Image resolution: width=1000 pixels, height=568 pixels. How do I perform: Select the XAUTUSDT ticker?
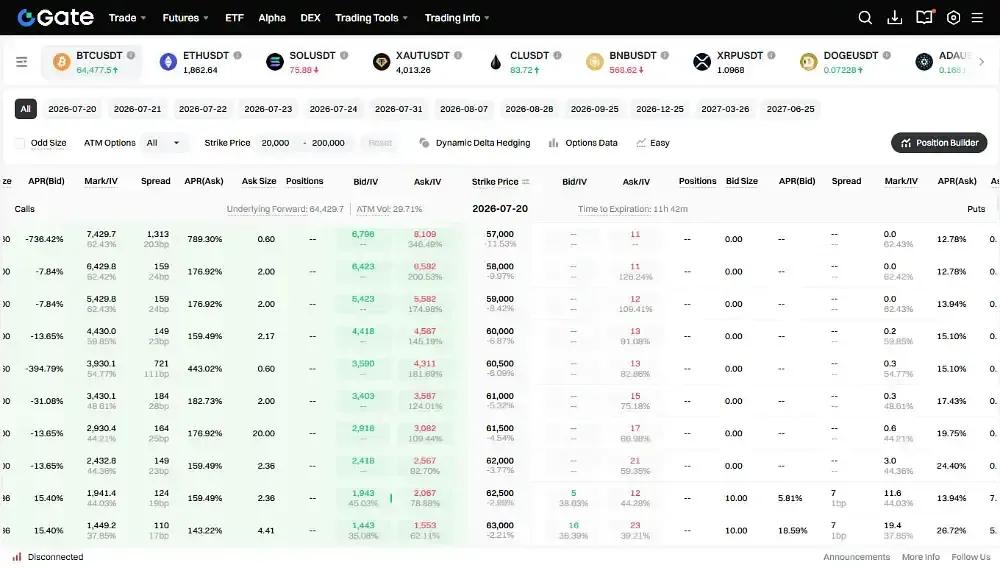click(x=417, y=62)
